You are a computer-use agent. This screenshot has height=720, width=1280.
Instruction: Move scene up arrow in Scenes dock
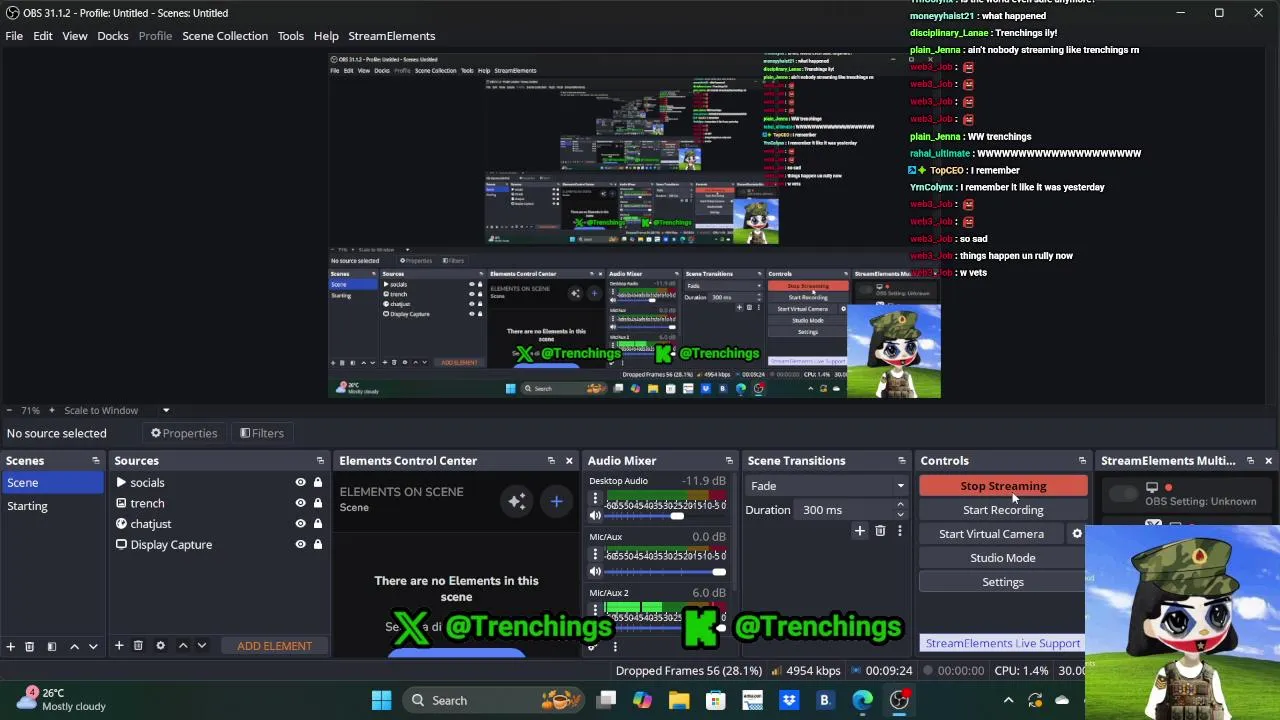(x=74, y=646)
